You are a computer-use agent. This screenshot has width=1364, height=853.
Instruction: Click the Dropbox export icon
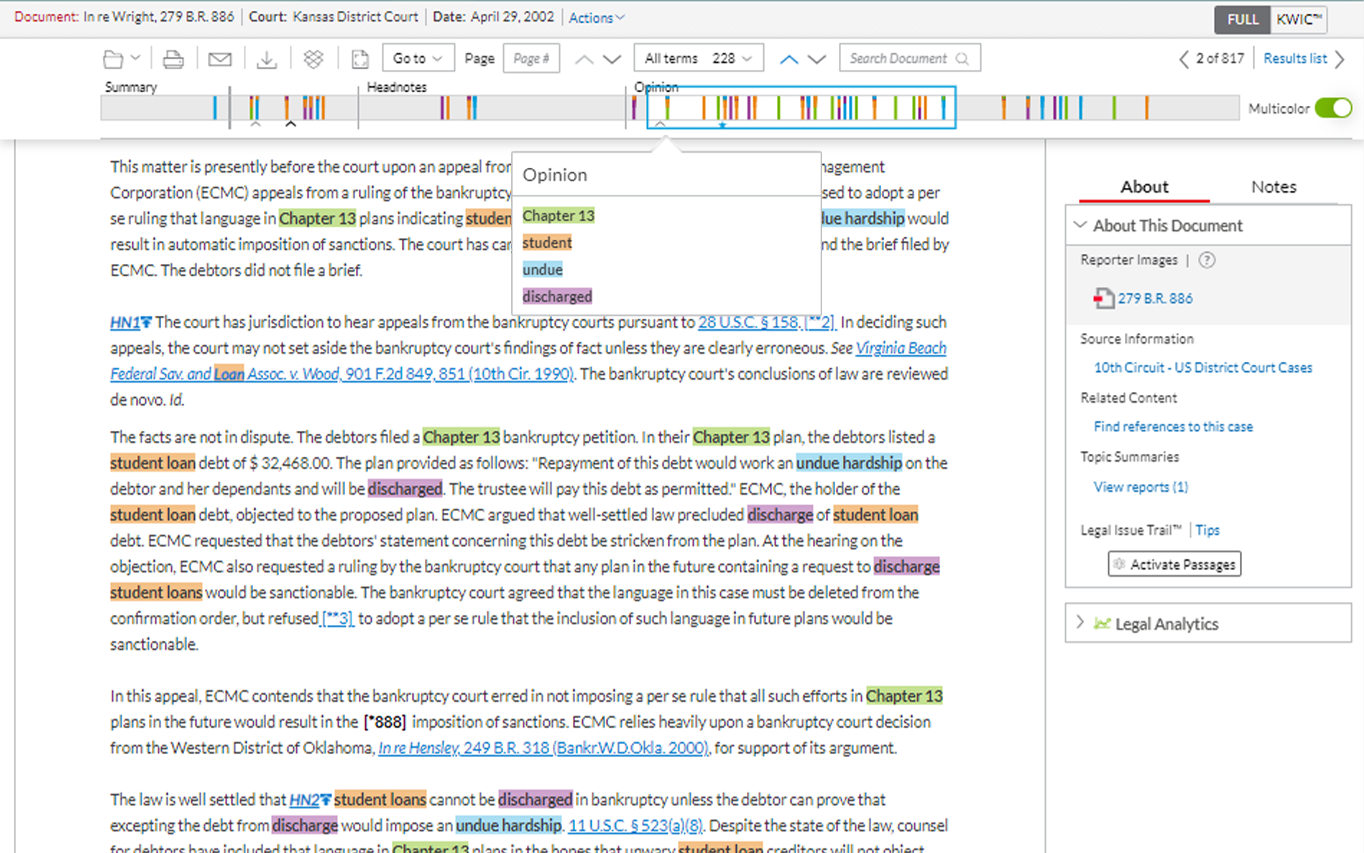[313, 59]
